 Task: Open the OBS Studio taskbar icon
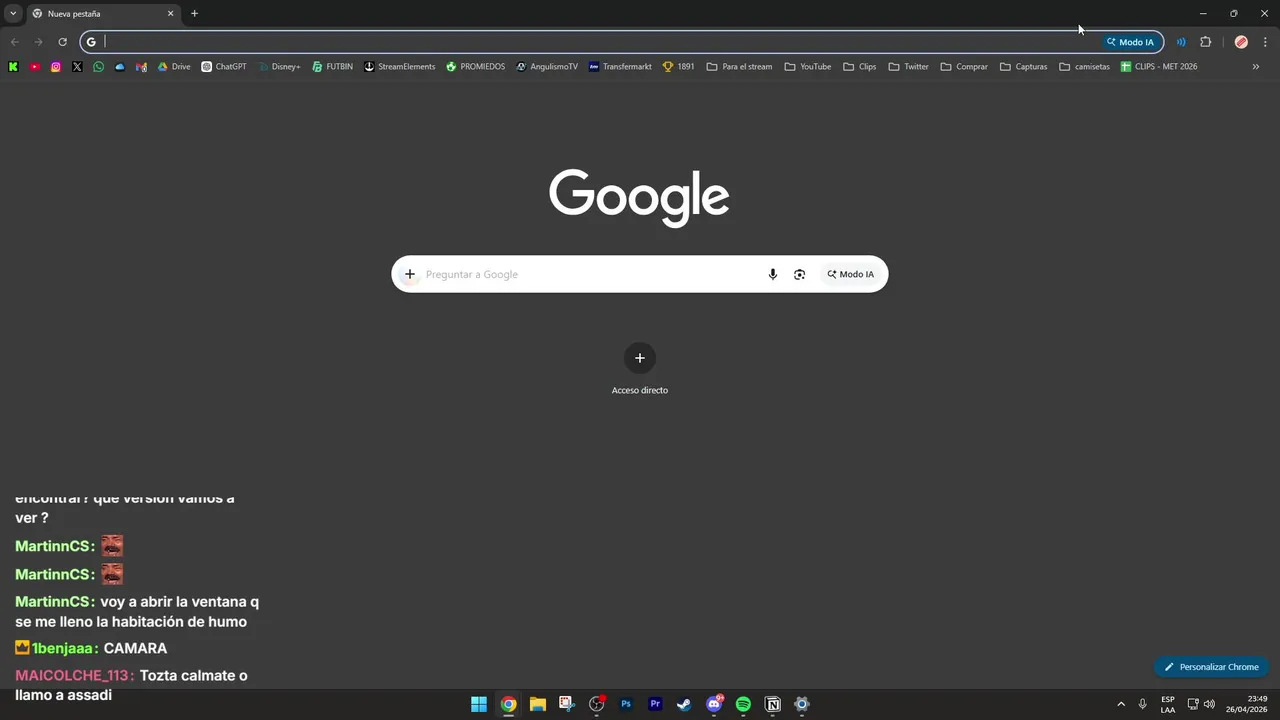pos(597,704)
